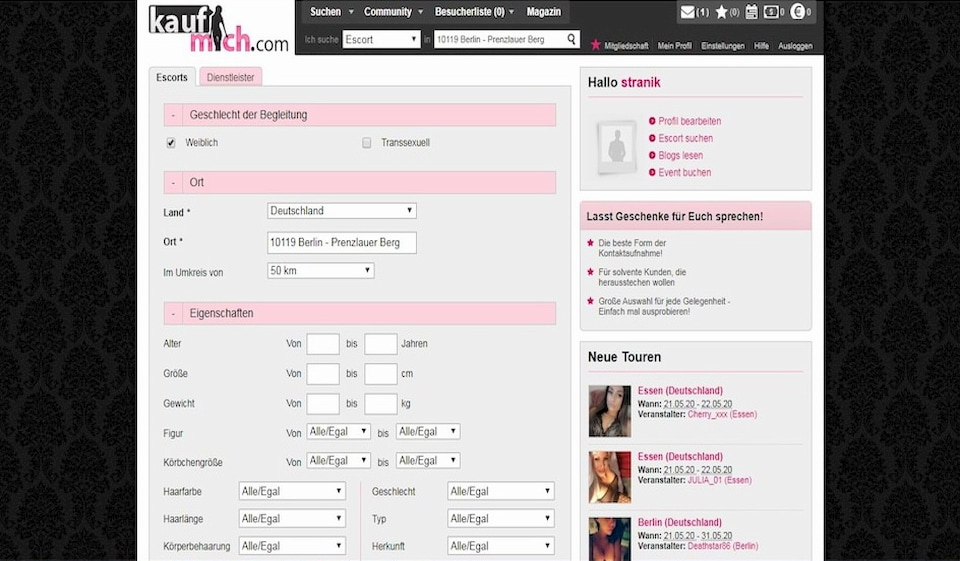Screen dimensions: 960x561
Task: Click the search magnifier icon in location field
Action: [572, 40]
